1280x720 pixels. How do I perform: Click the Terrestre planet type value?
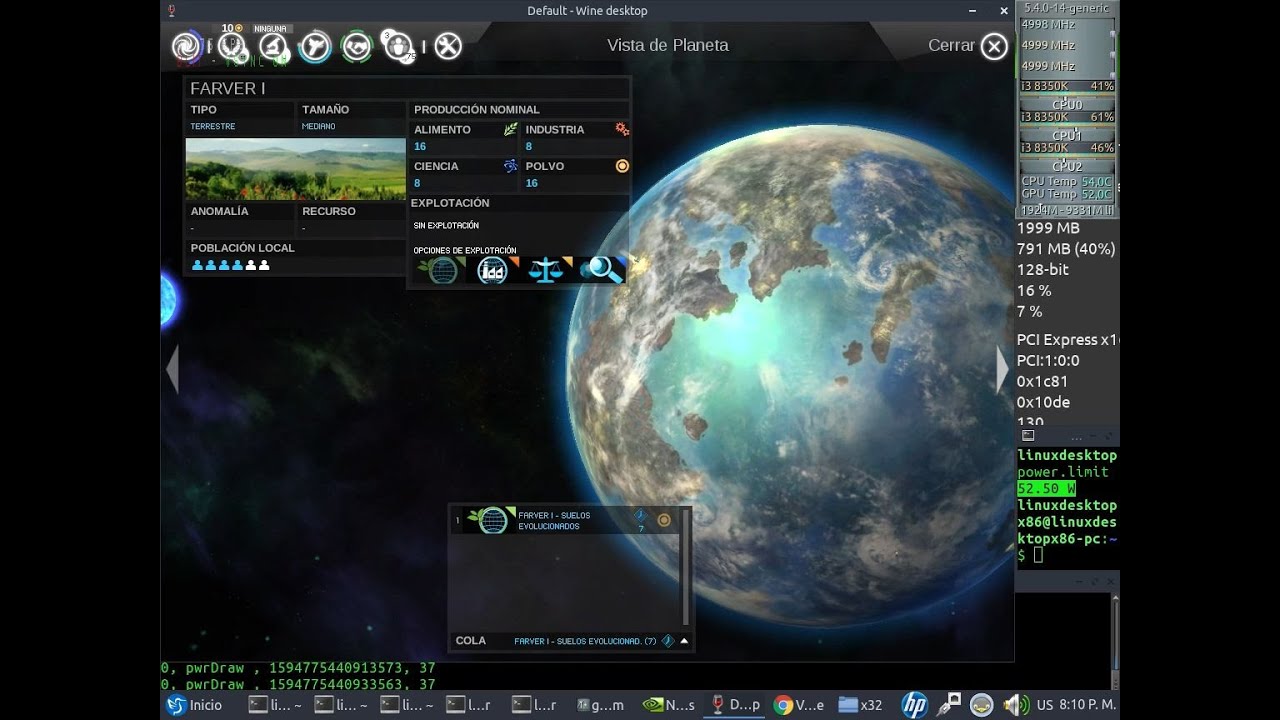coord(213,127)
